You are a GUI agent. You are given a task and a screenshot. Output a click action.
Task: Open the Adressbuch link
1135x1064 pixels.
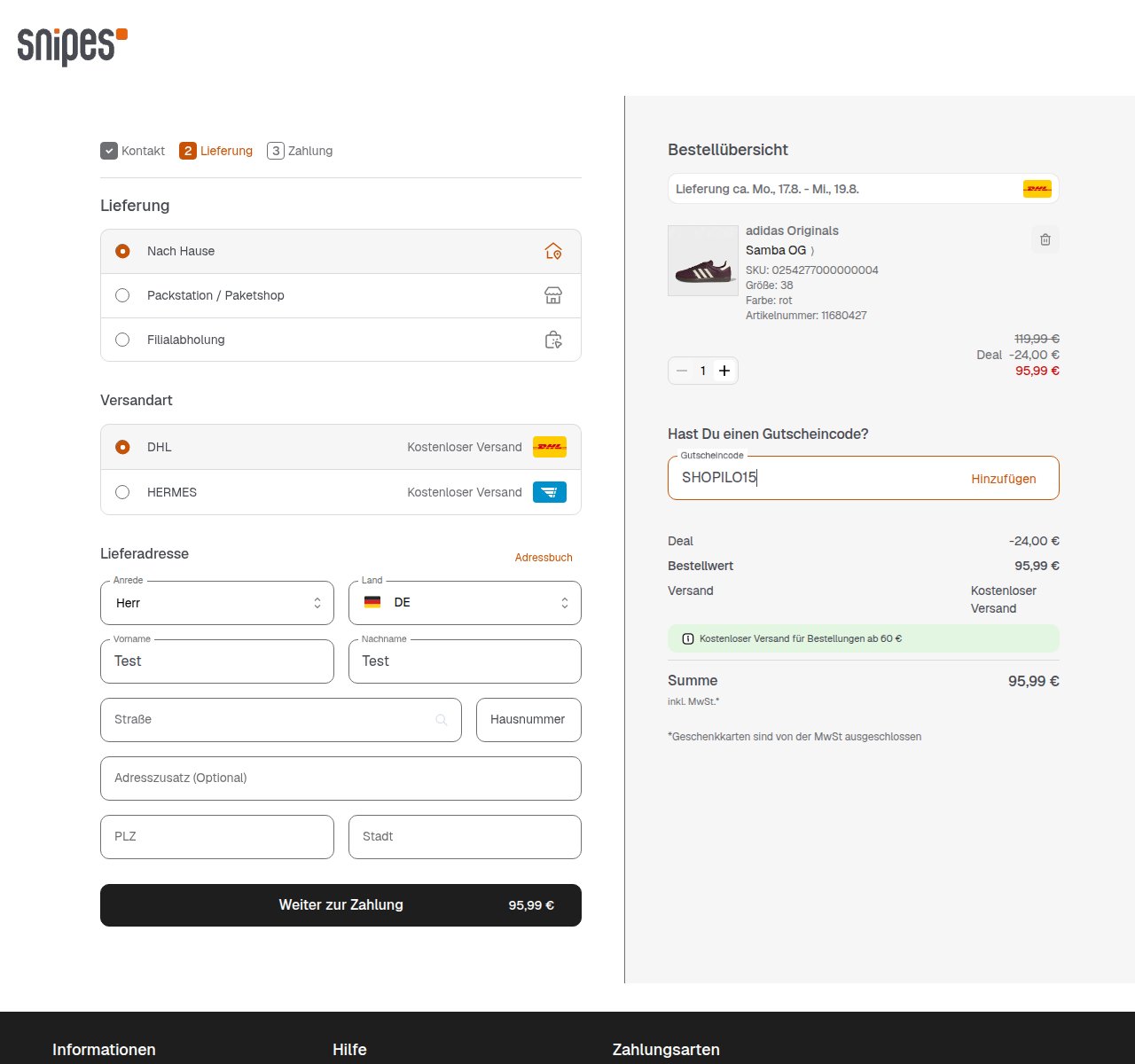point(544,558)
